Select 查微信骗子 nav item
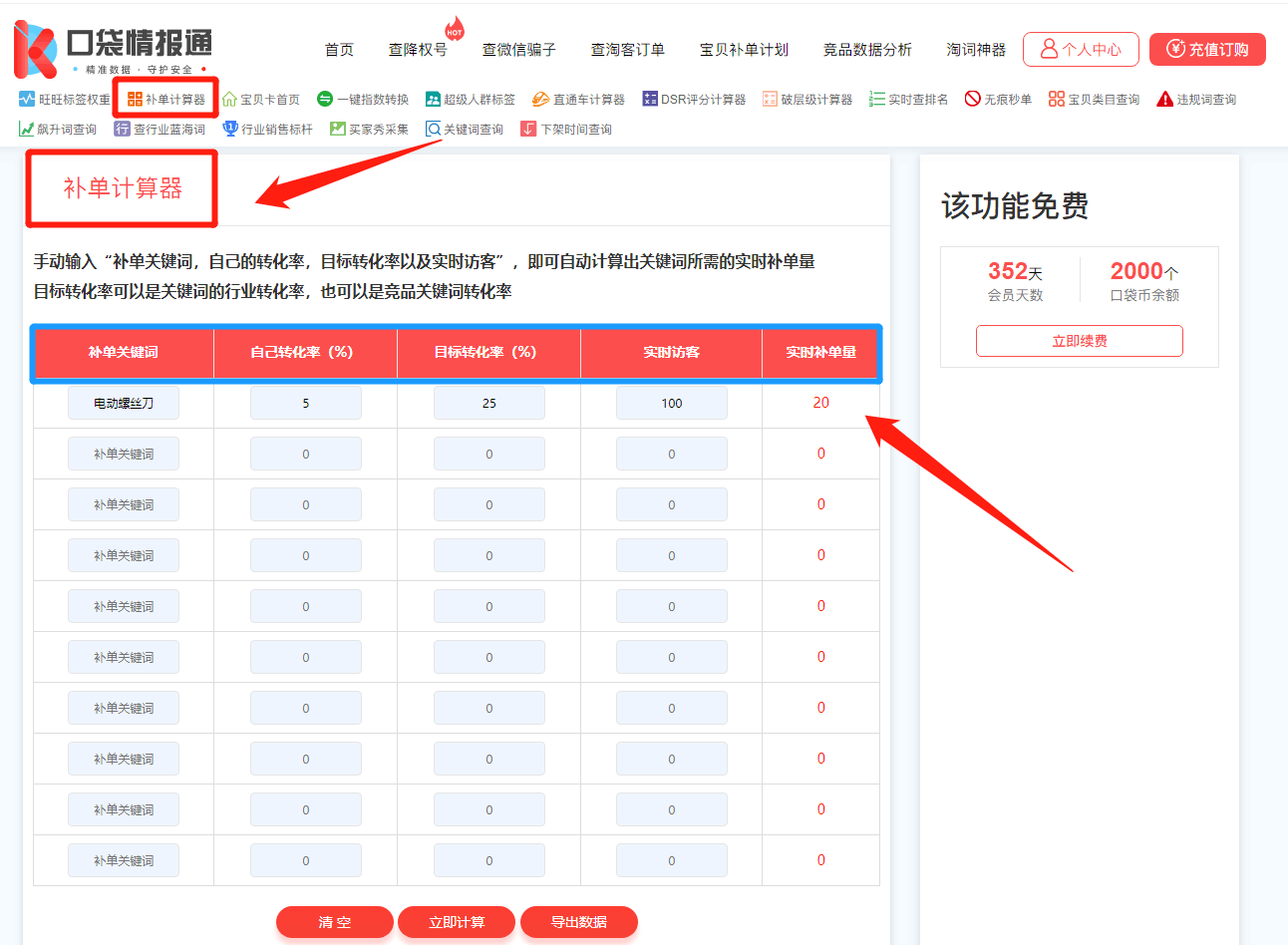Screen dimensions: 1288x945 (x=518, y=50)
